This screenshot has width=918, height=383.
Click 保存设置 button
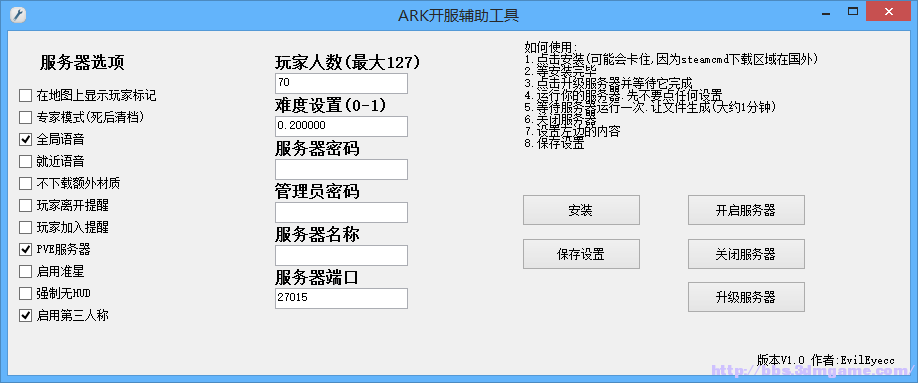581,254
